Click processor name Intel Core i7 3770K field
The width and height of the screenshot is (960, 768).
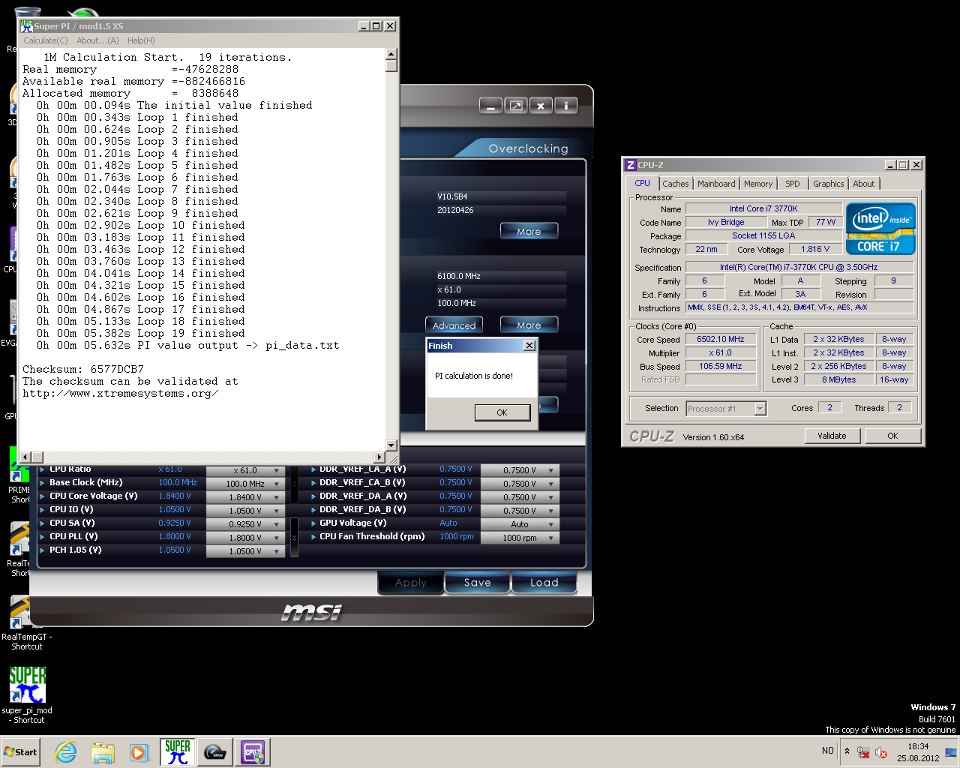[763, 209]
